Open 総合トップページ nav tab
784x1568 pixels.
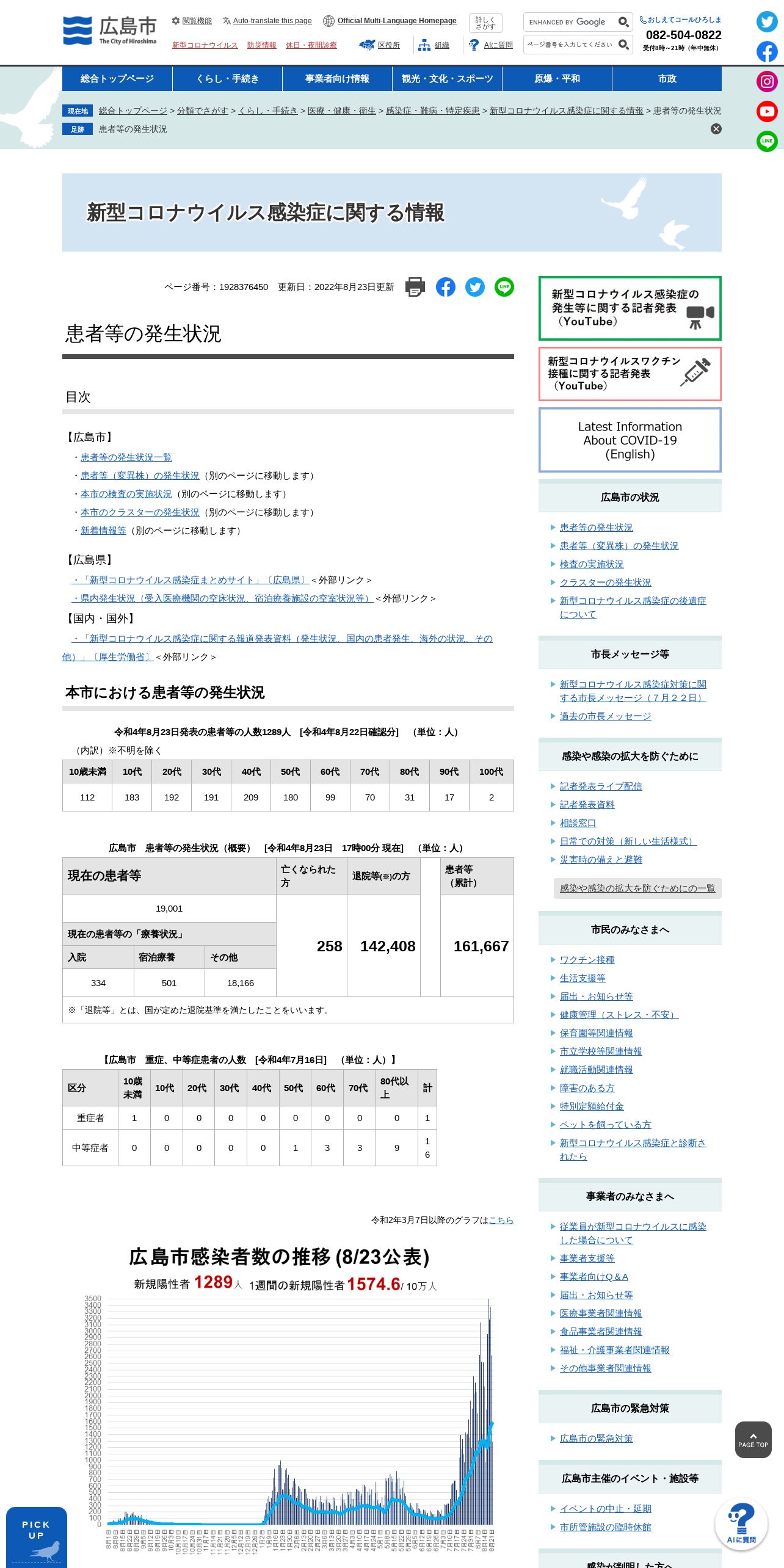click(x=117, y=79)
